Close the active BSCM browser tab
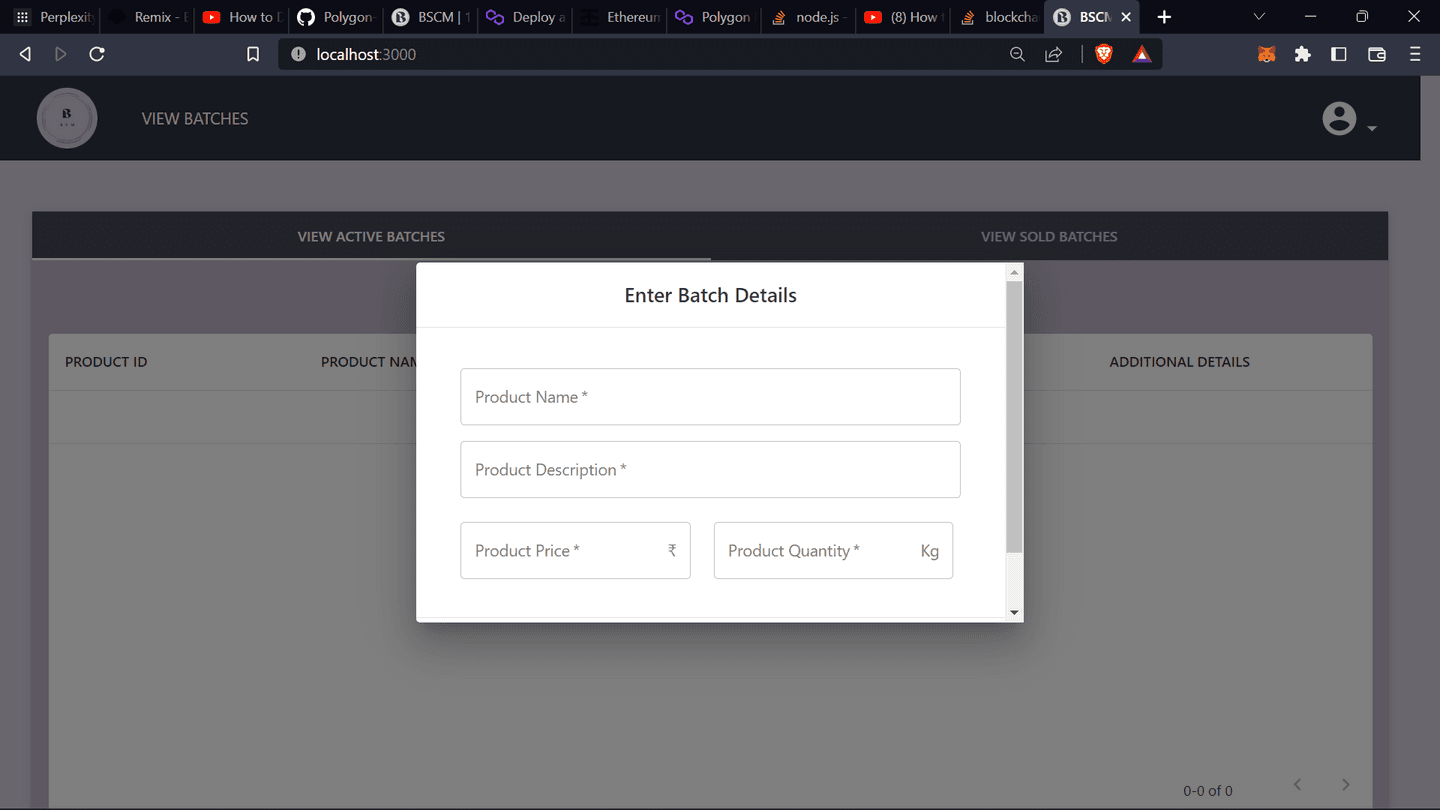The image size is (1440, 810). pyautogui.click(x=1126, y=17)
